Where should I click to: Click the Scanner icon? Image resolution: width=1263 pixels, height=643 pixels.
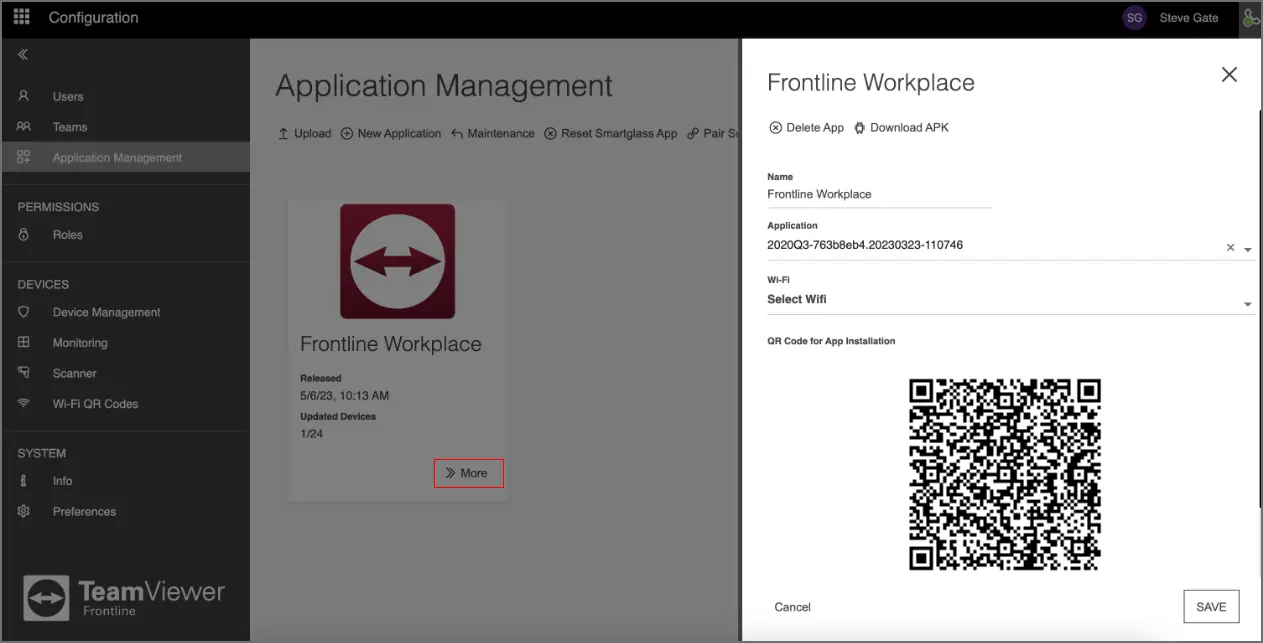[24, 373]
